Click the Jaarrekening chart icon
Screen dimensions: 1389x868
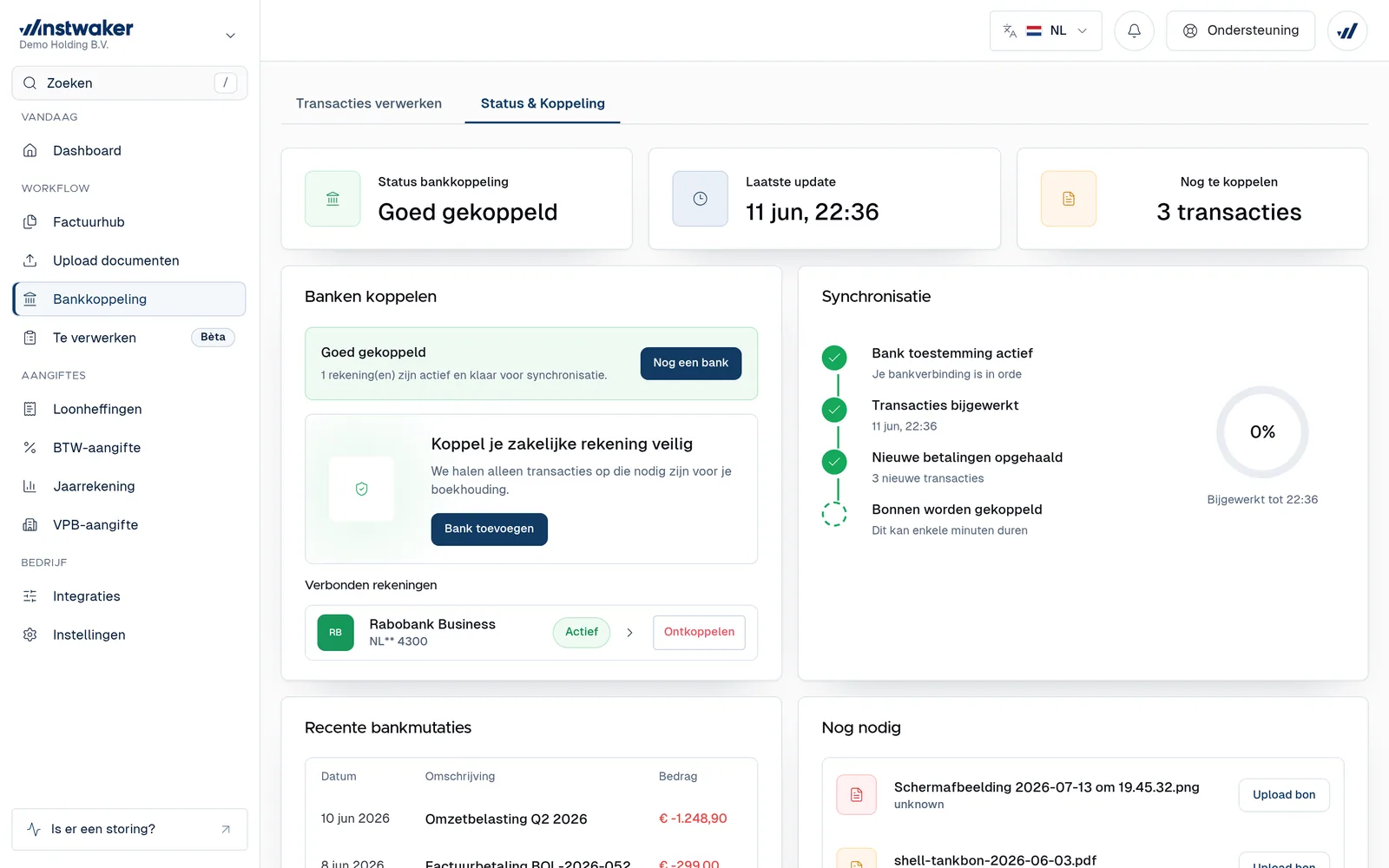(30, 486)
